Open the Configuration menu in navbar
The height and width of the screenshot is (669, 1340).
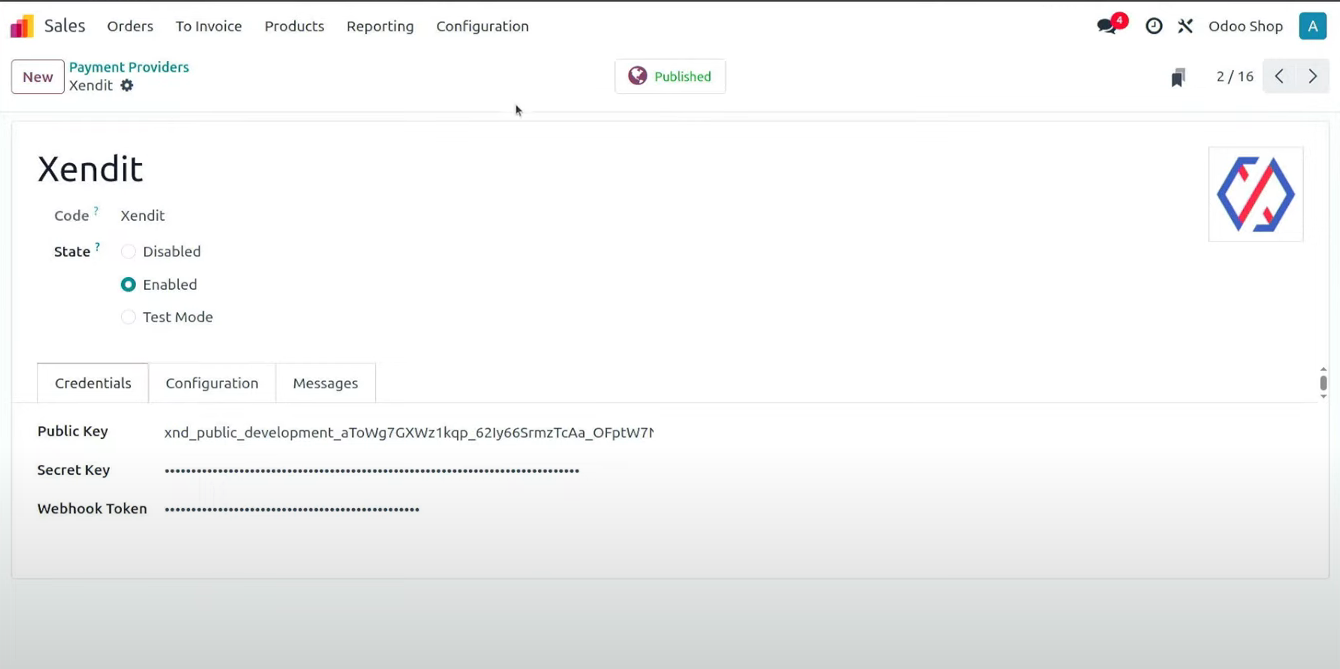[482, 26]
